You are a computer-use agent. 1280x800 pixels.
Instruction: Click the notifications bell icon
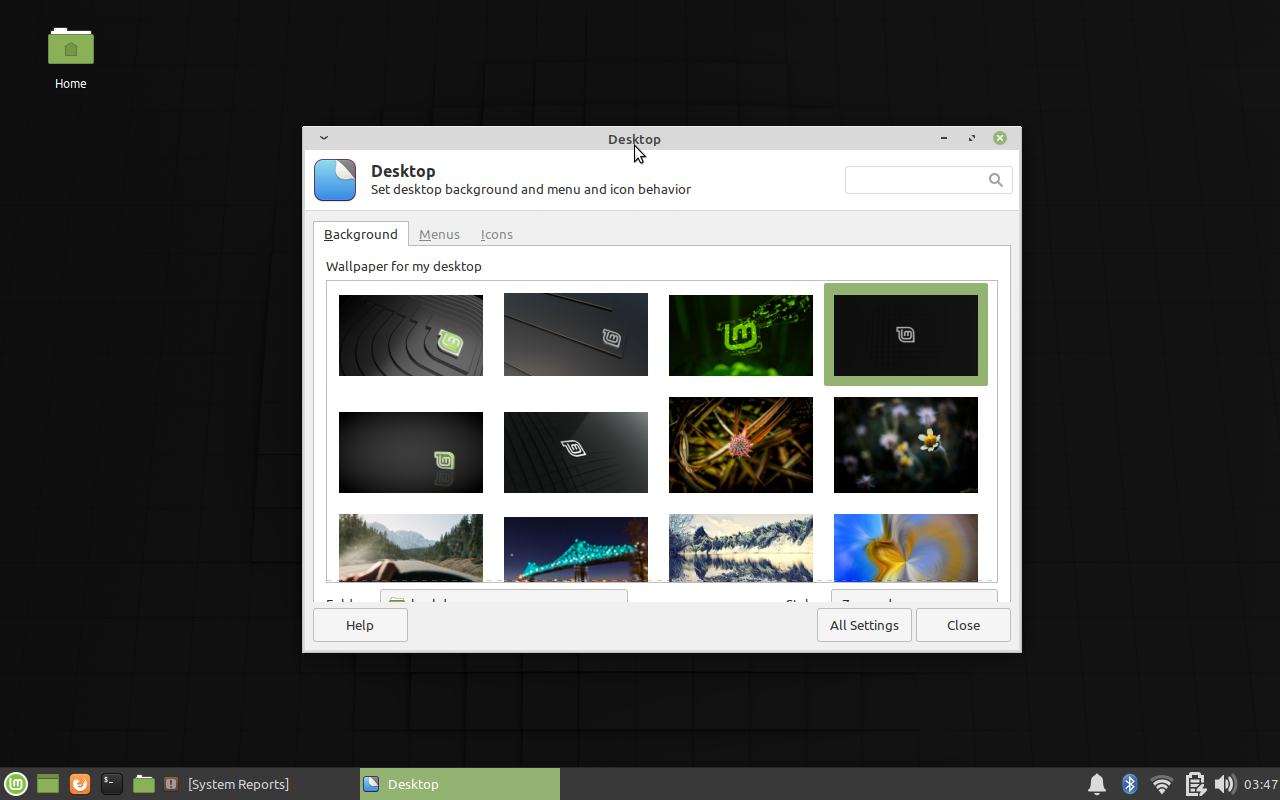(x=1097, y=784)
